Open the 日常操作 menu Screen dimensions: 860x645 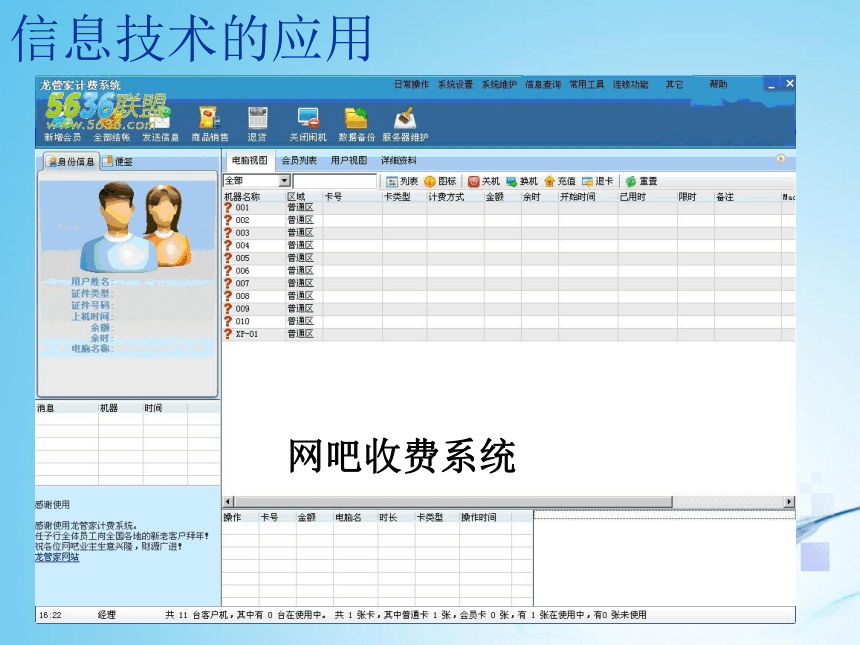[x=411, y=84]
